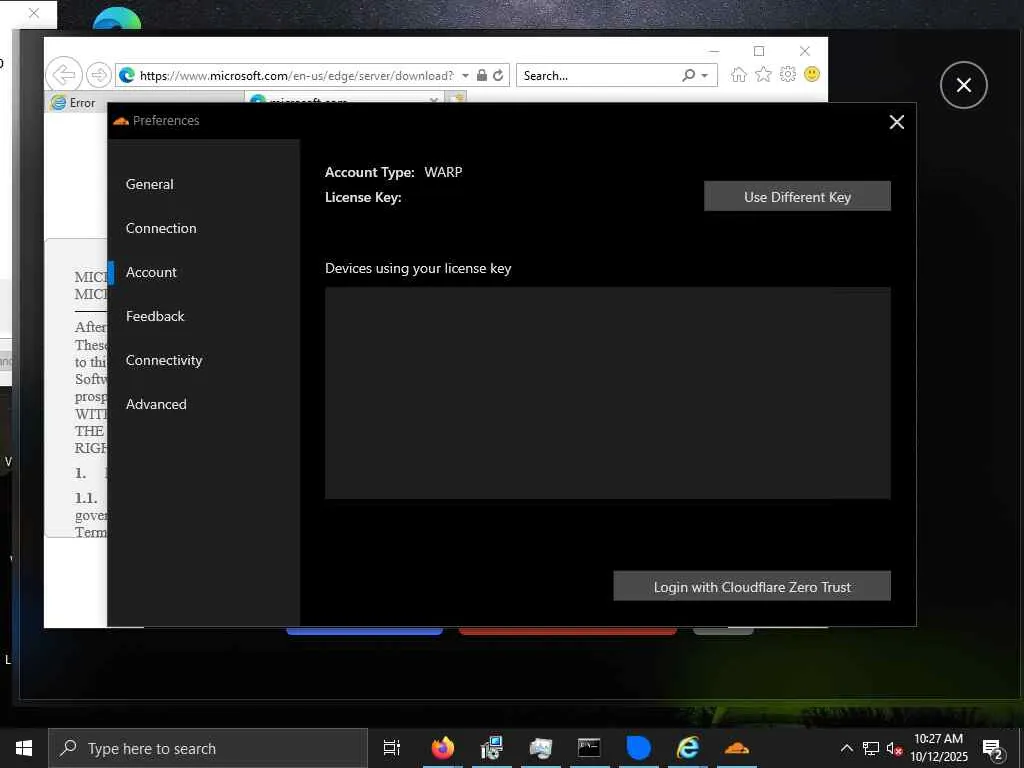Click the Cloudflare WARP taskbar icon

tap(737, 748)
